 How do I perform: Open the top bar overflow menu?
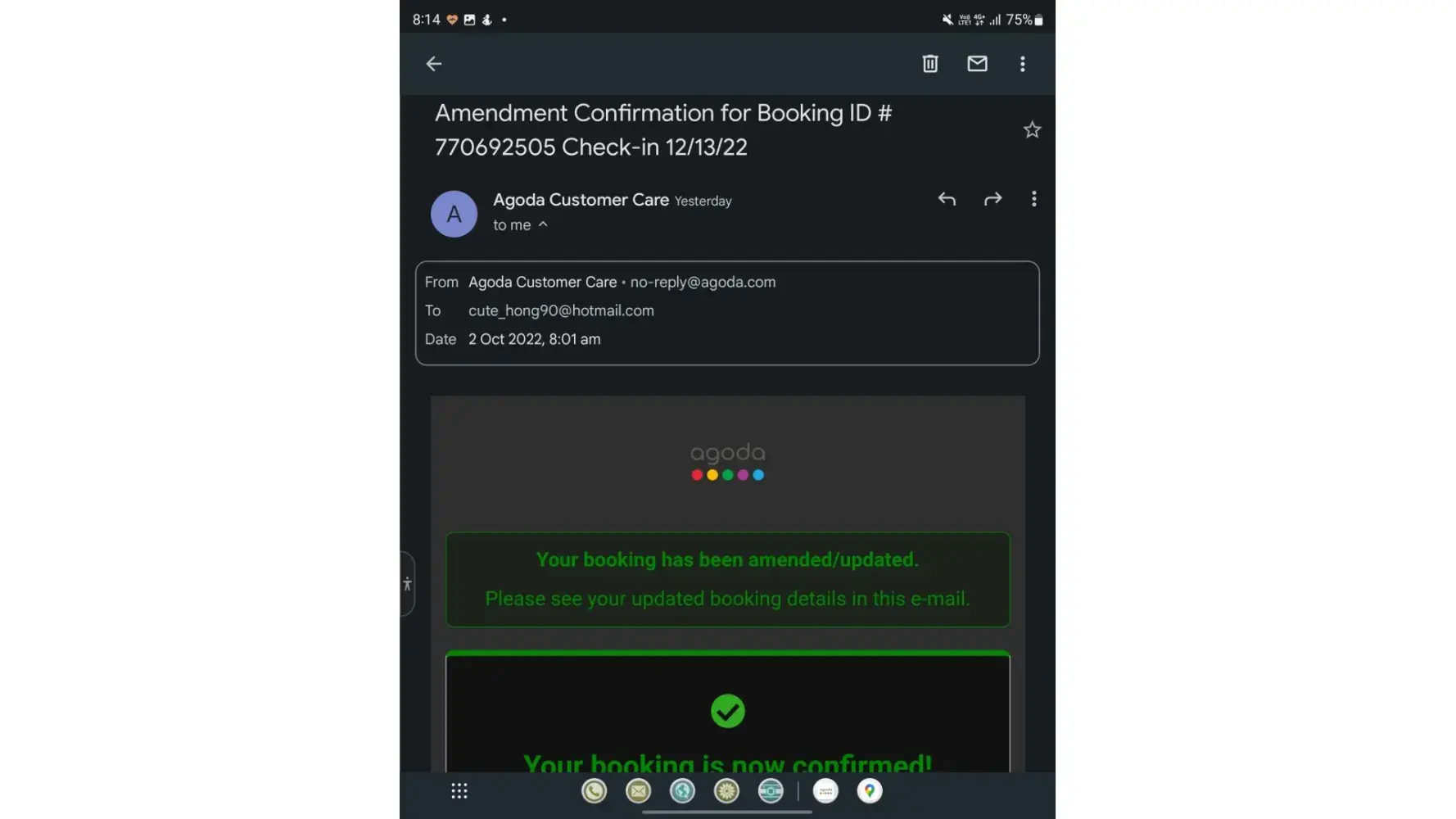tap(1022, 64)
